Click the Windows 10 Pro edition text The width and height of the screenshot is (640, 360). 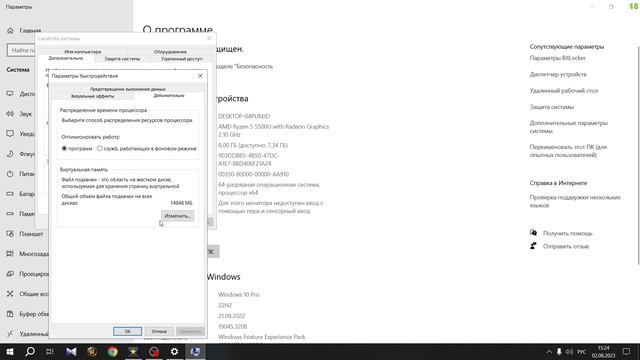[239, 294]
